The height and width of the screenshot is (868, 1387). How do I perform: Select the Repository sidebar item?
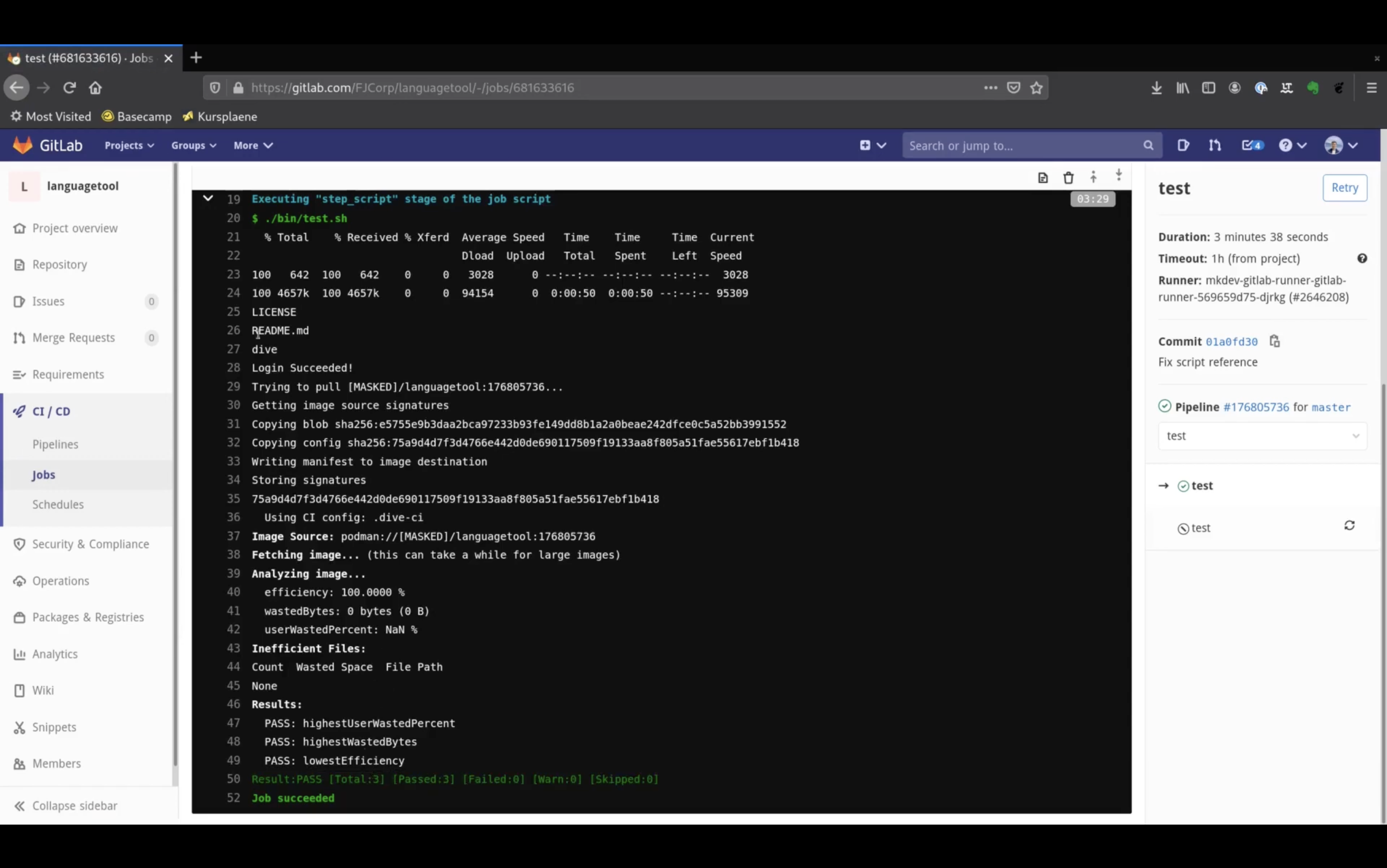tap(60, 264)
